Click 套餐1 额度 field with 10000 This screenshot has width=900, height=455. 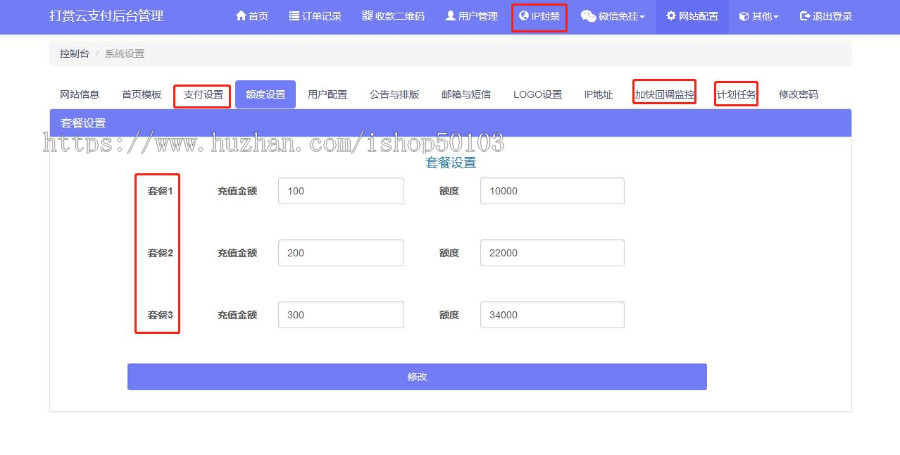552,191
